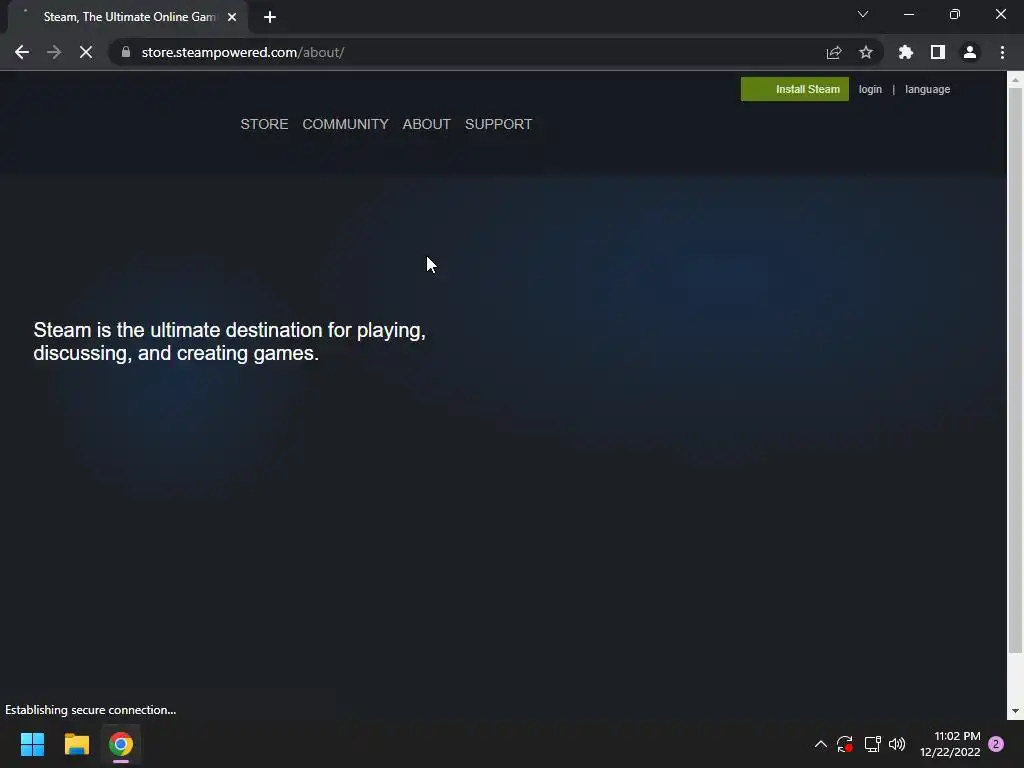Open a new tab
1024x768 pixels.
tap(270, 17)
